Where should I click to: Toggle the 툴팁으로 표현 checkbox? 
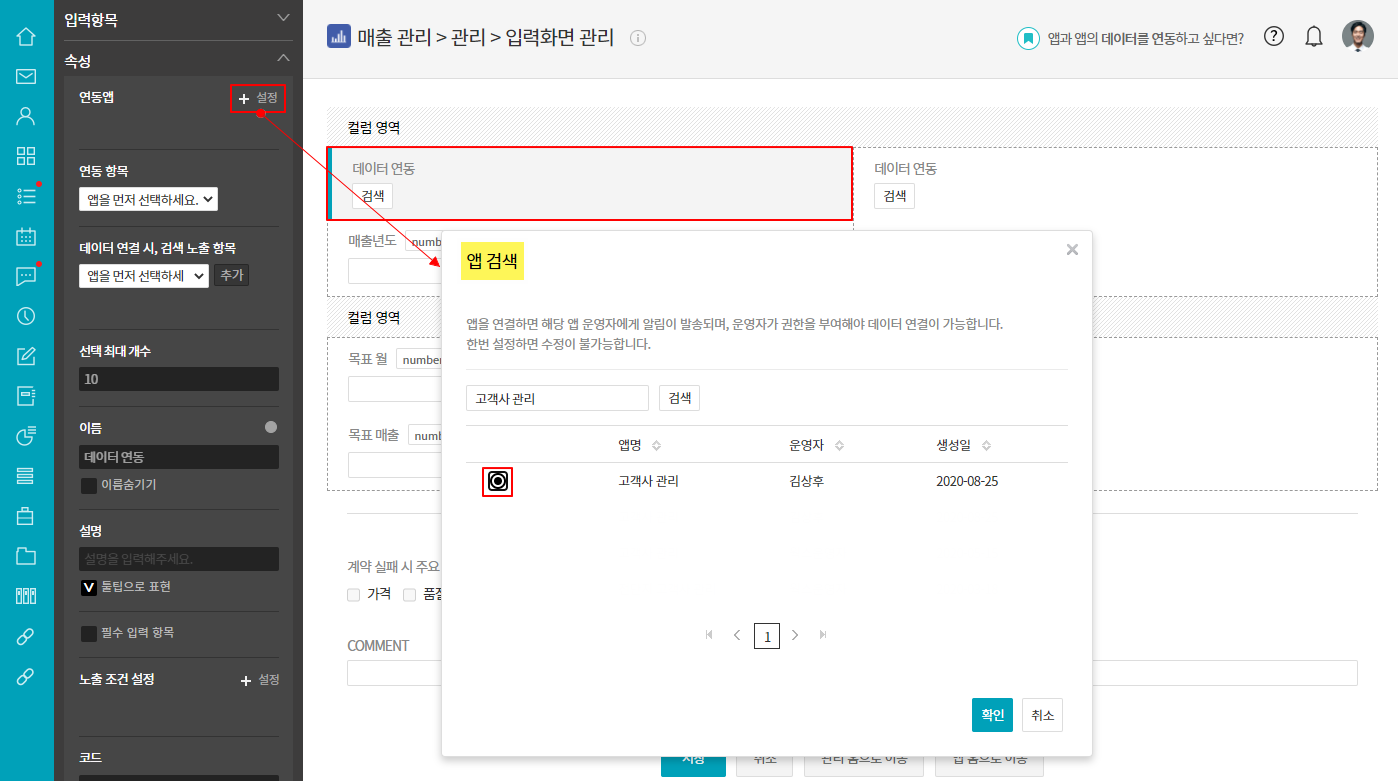pyautogui.click(x=89, y=587)
